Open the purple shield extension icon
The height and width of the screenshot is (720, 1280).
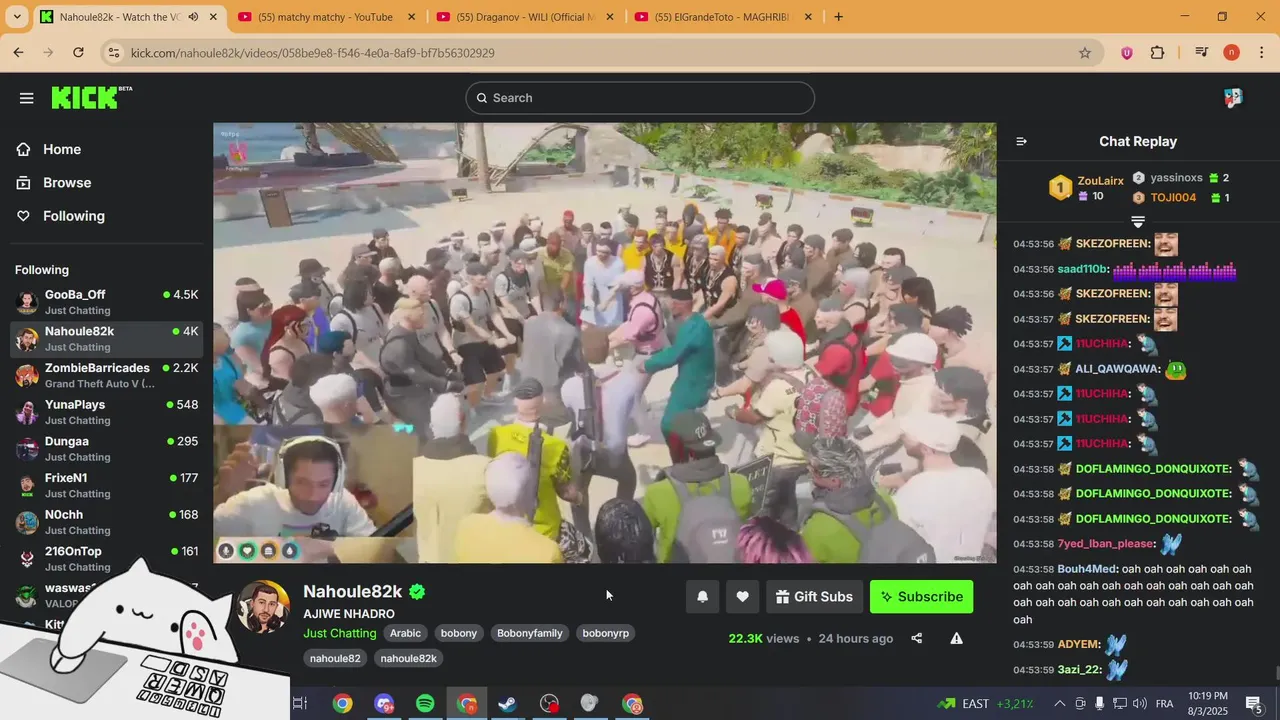[x=1127, y=53]
